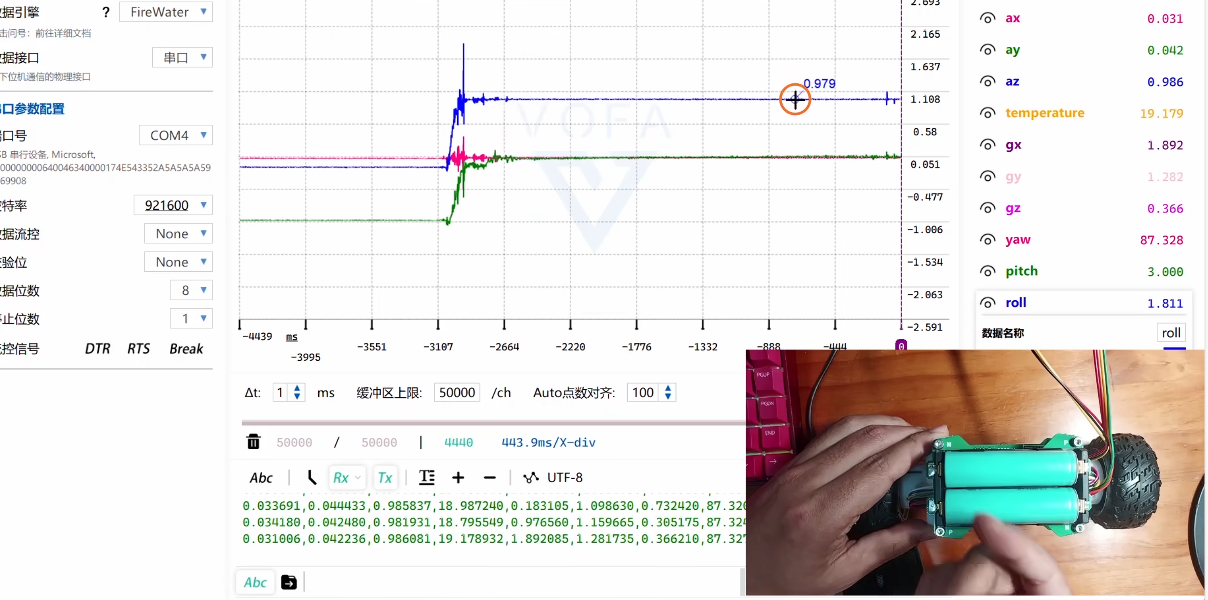Select the roll channel name
The image size is (1208, 600).
coord(1016,303)
